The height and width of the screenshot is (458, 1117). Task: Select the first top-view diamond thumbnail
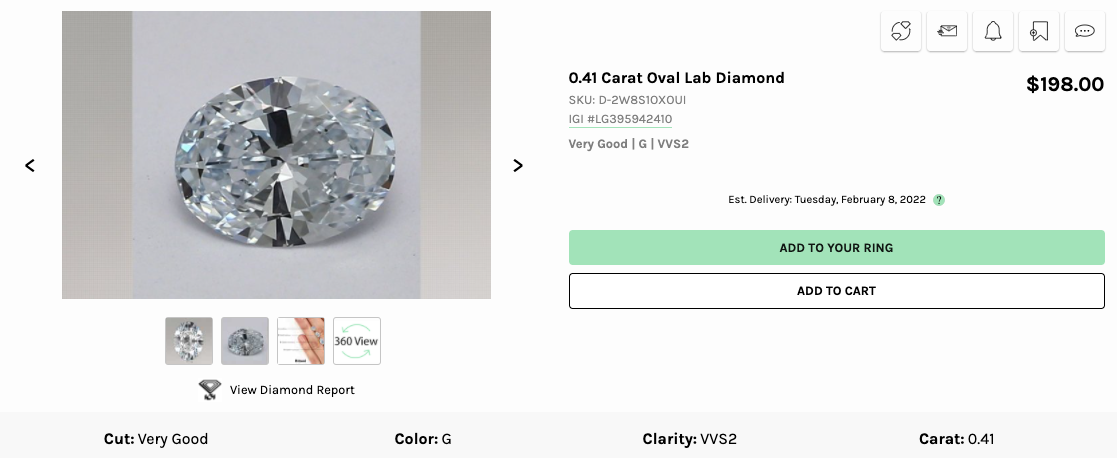189,341
